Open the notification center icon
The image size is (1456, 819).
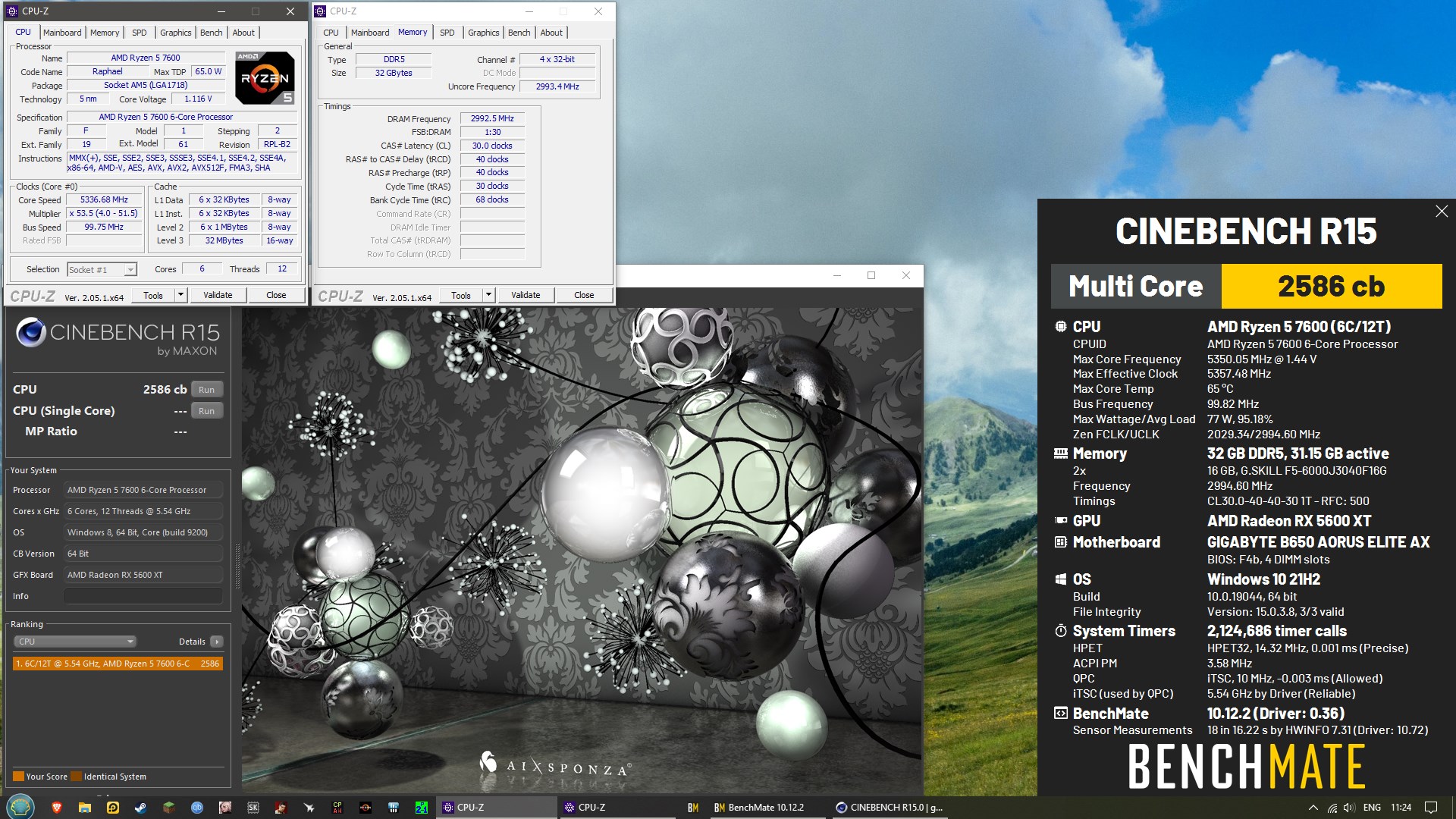(1431, 808)
